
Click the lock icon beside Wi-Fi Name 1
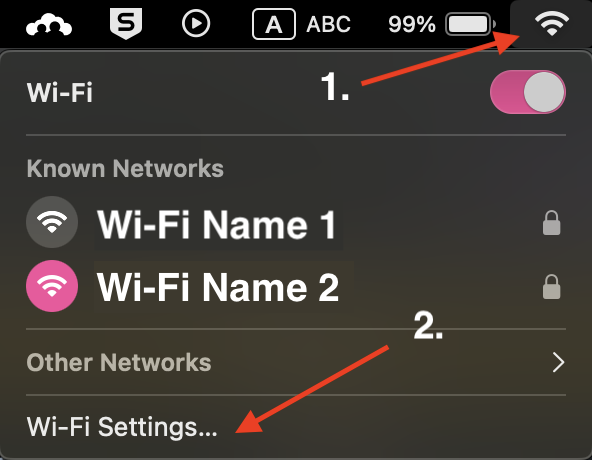(x=551, y=223)
